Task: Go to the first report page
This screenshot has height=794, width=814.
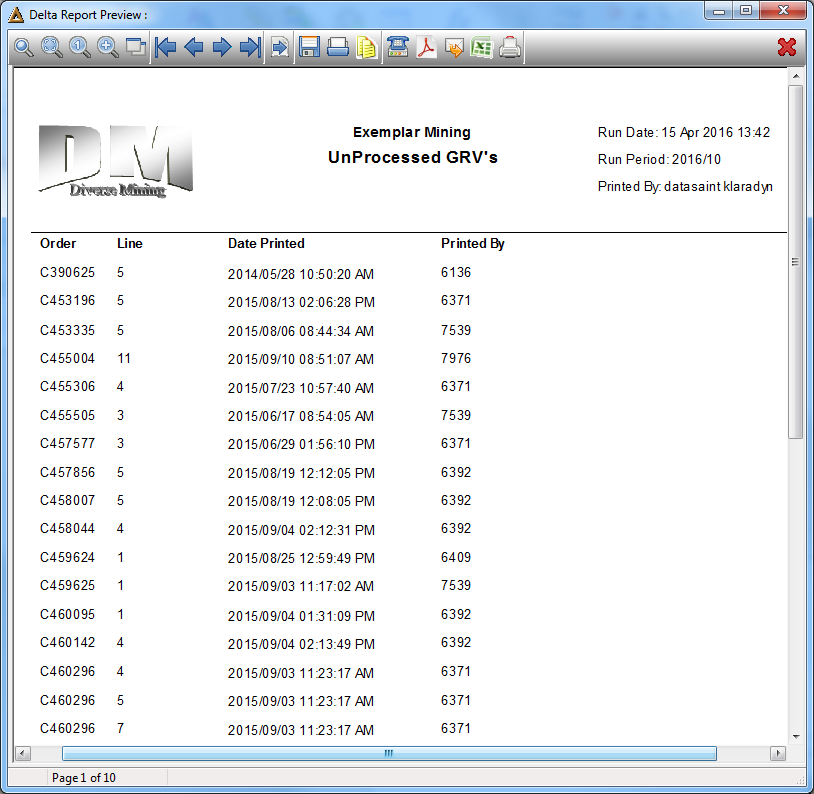Action: (x=166, y=47)
